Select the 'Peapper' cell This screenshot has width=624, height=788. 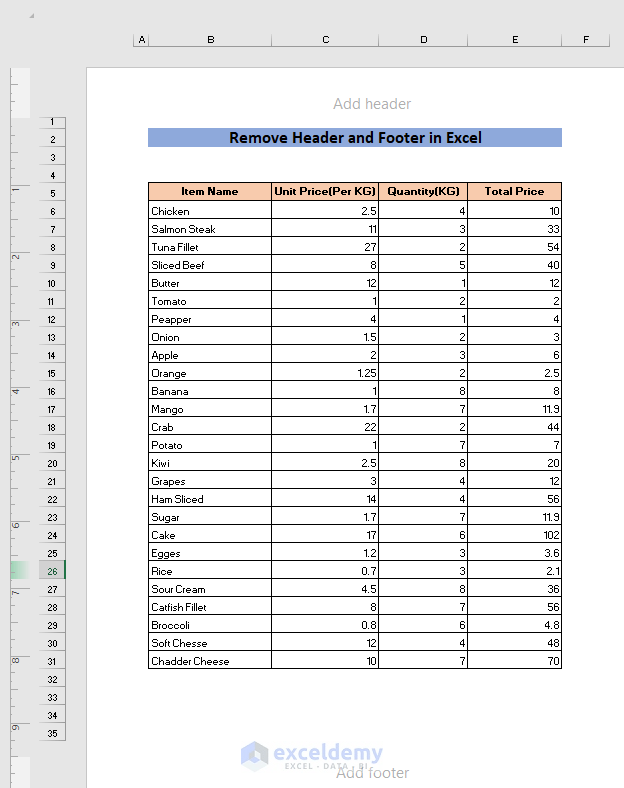[x=210, y=319]
